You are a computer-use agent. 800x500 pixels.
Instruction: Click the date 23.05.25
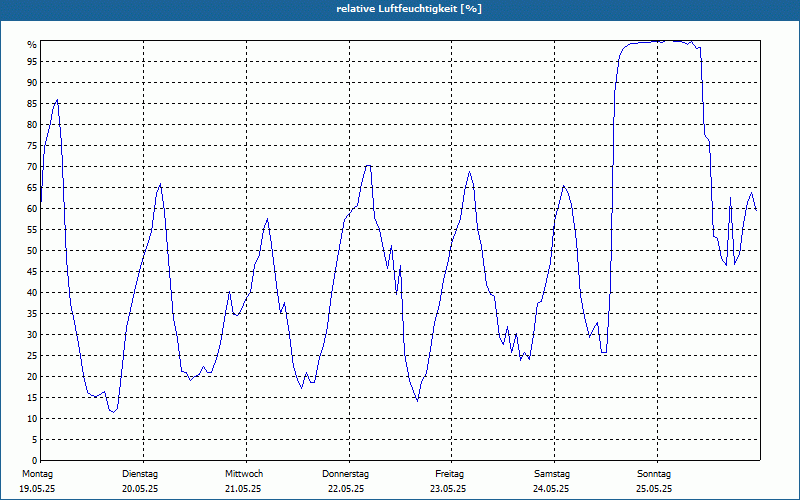[x=448, y=489]
